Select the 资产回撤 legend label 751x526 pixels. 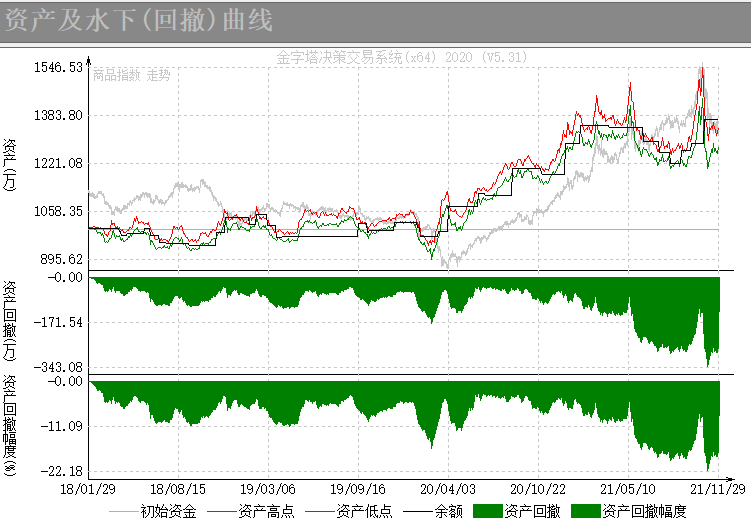point(532,512)
